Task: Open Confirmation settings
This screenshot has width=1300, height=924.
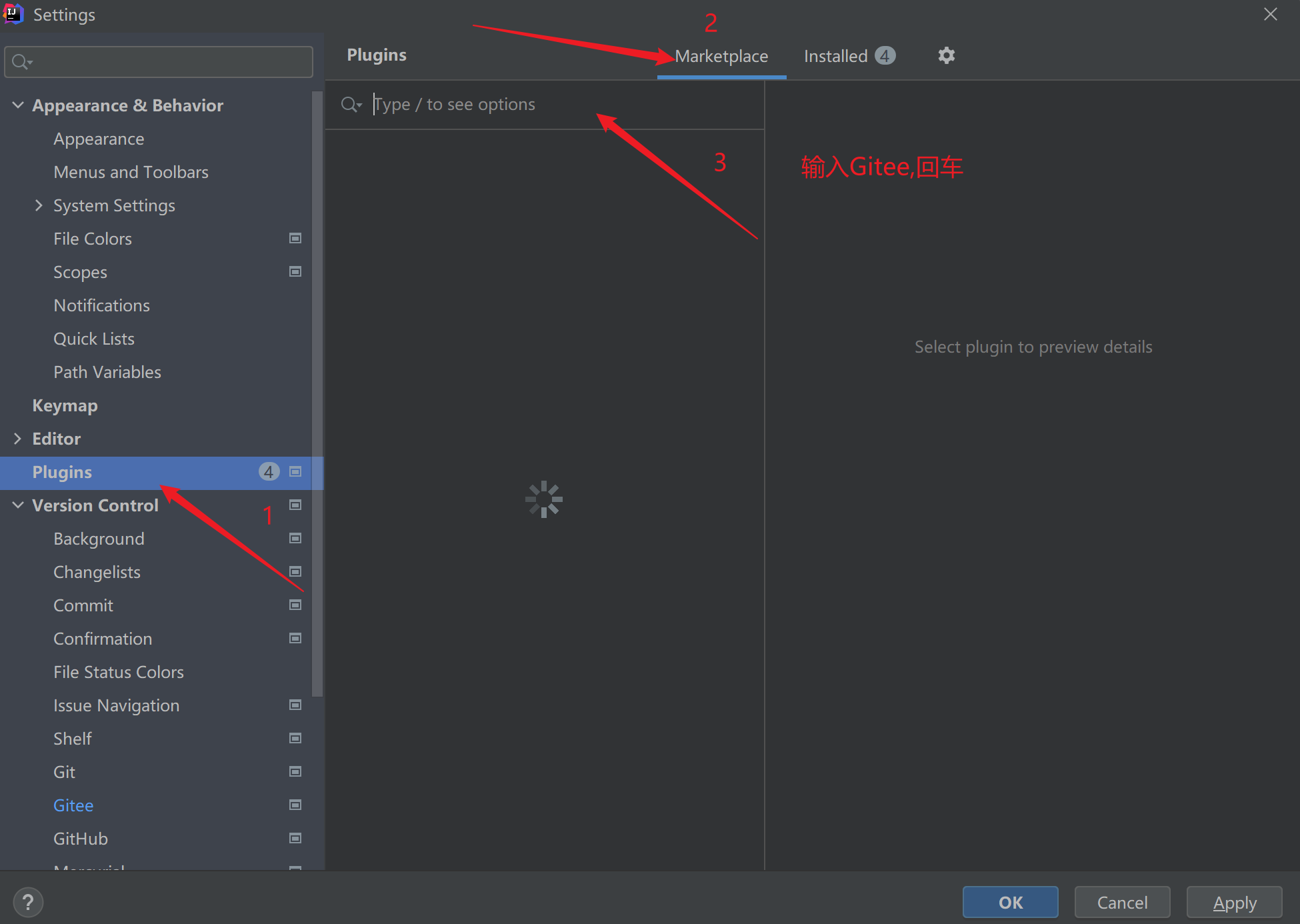Action: pos(103,639)
